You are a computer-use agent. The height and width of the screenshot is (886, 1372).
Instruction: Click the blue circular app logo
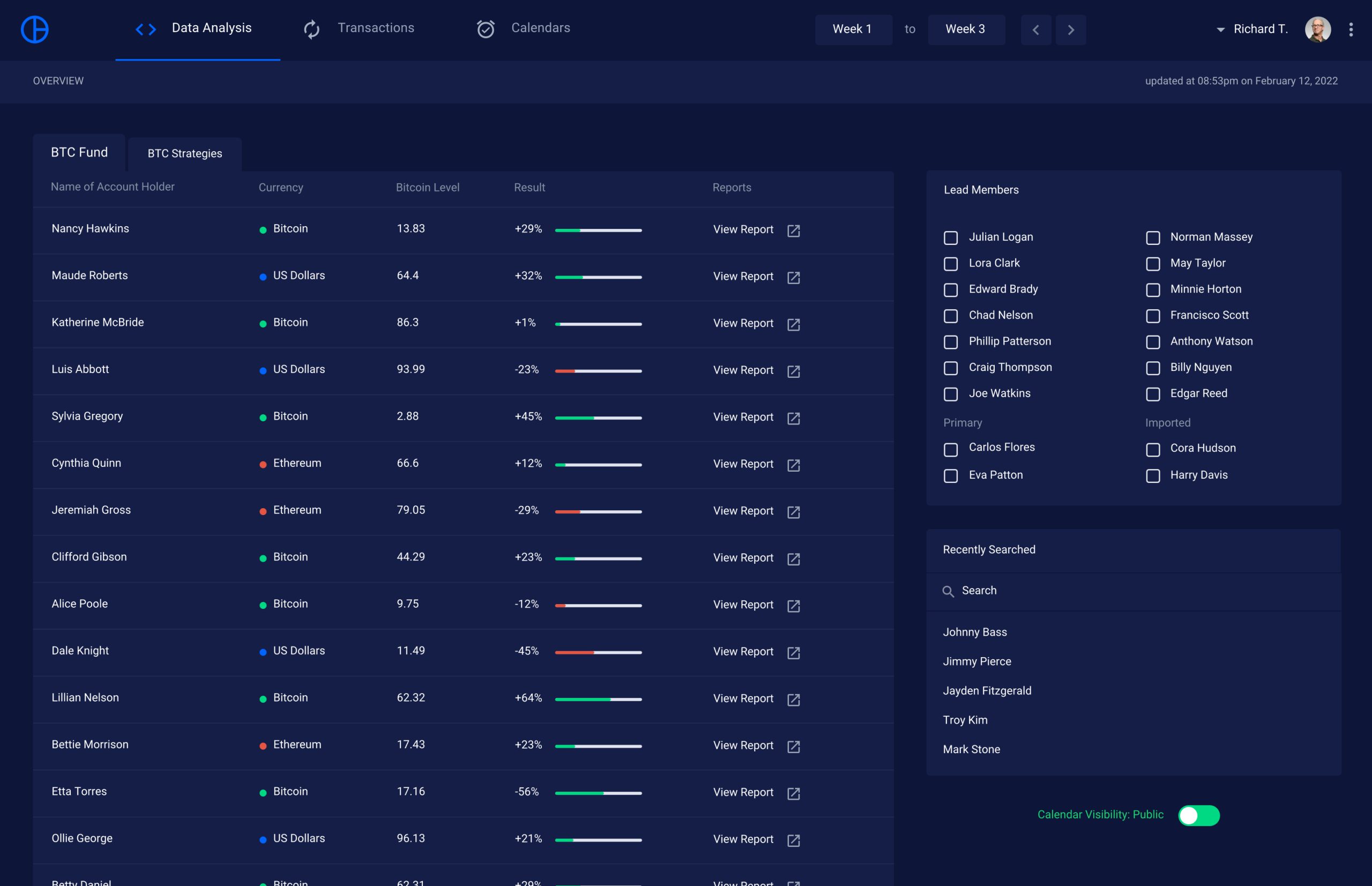tap(34, 29)
